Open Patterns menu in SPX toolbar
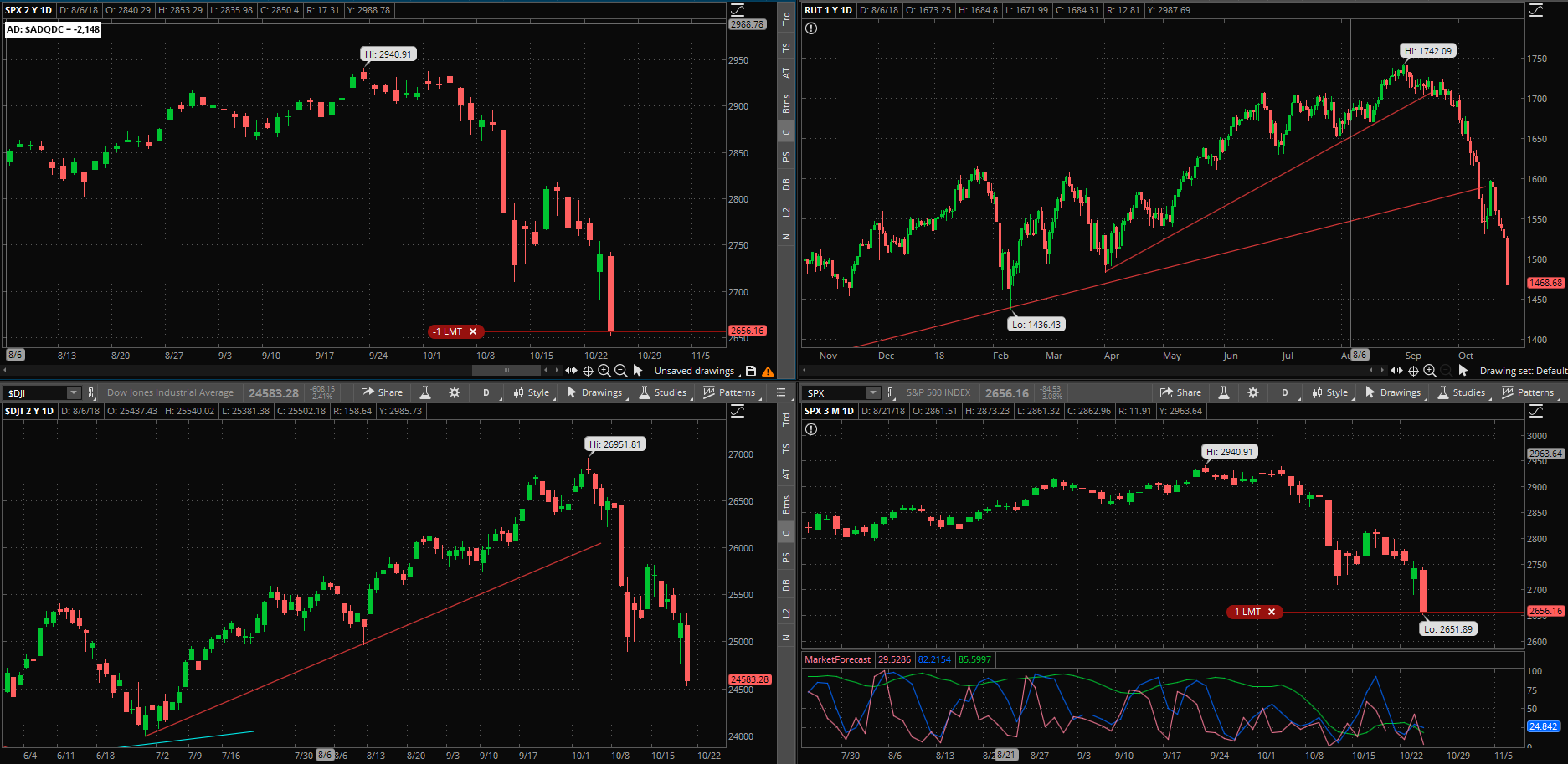Screen dimensions: 1568x764 (1529, 392)
